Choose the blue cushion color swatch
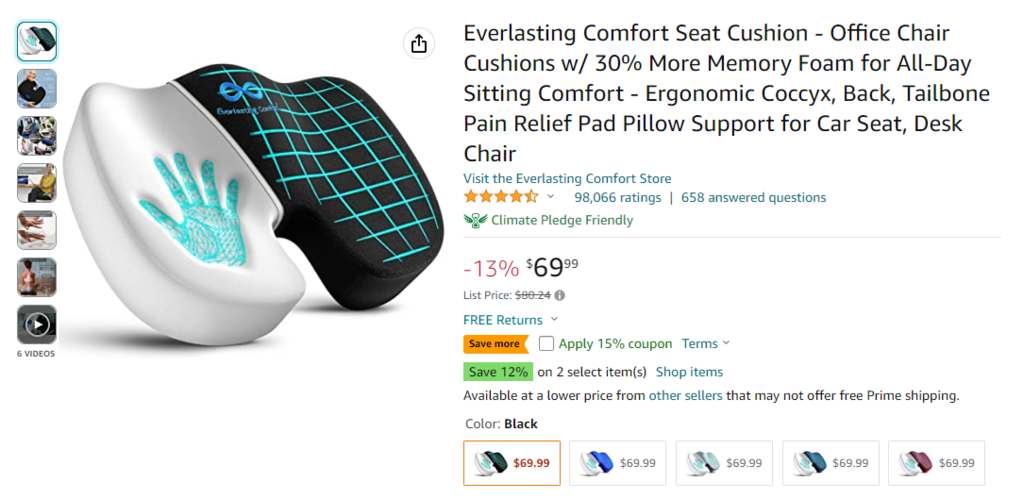 tap(619, 463)
